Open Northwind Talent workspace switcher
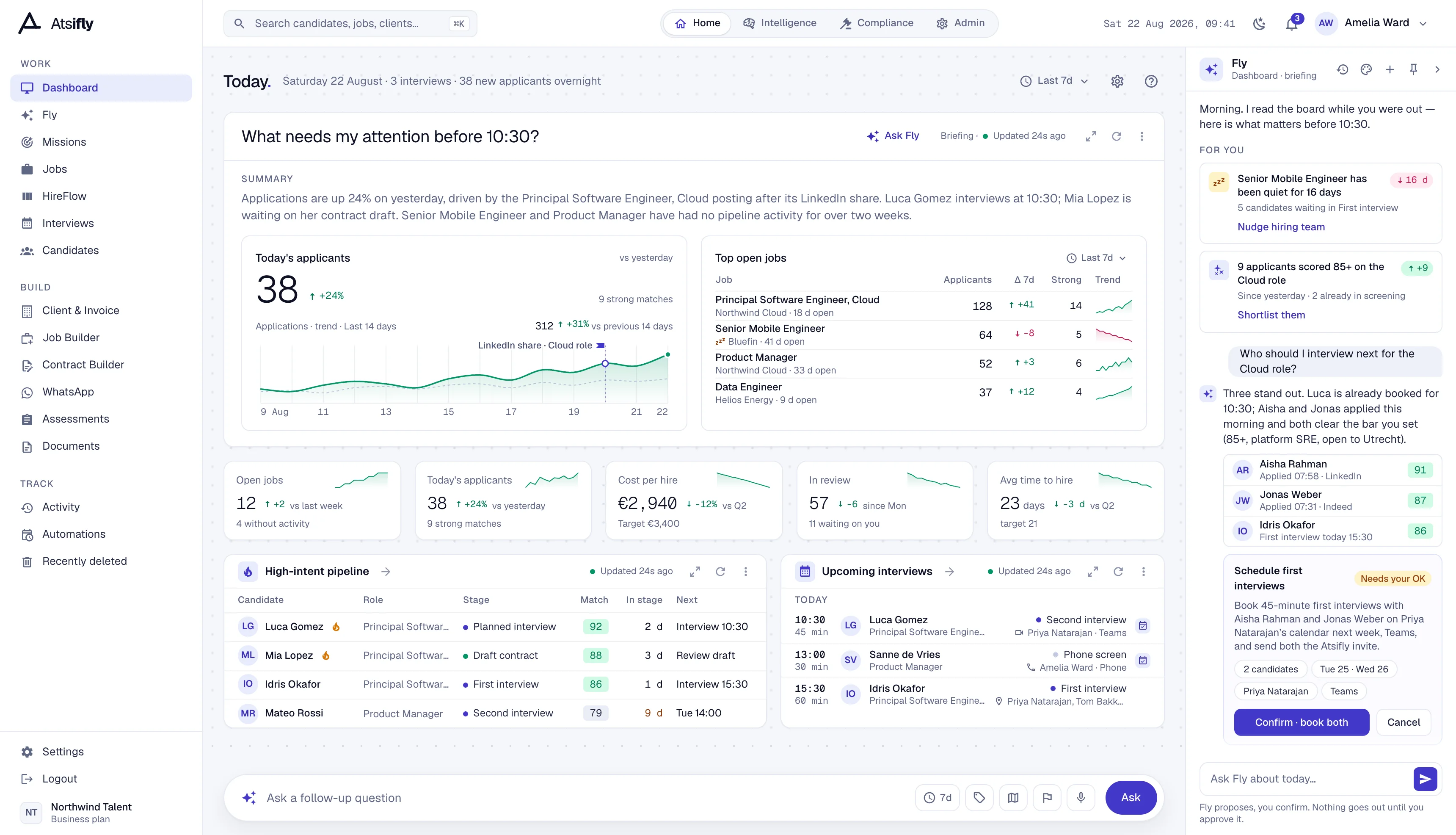The image size is (1456, 835). pos(102,813)
